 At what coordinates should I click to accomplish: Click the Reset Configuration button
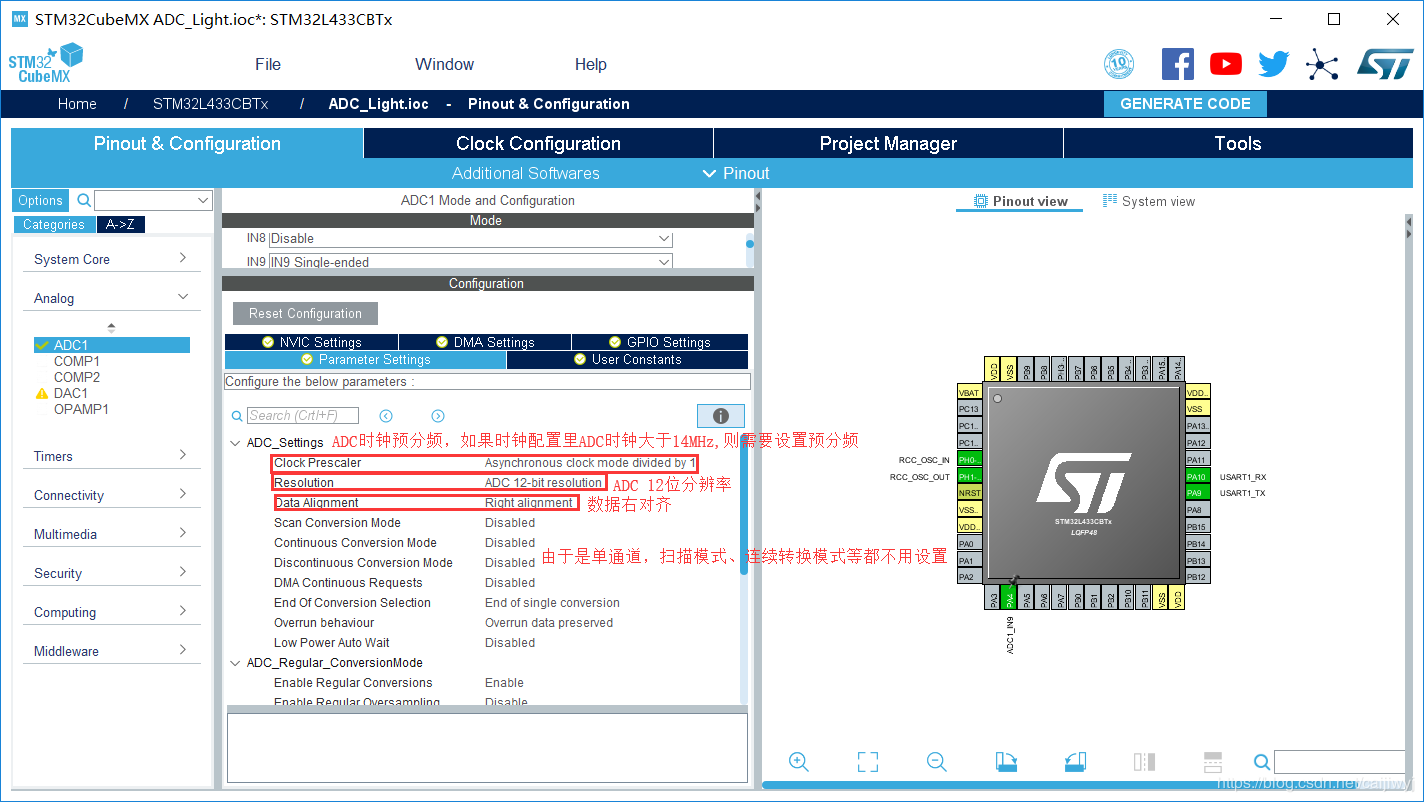pyautogui.click(x=305, y=314)
